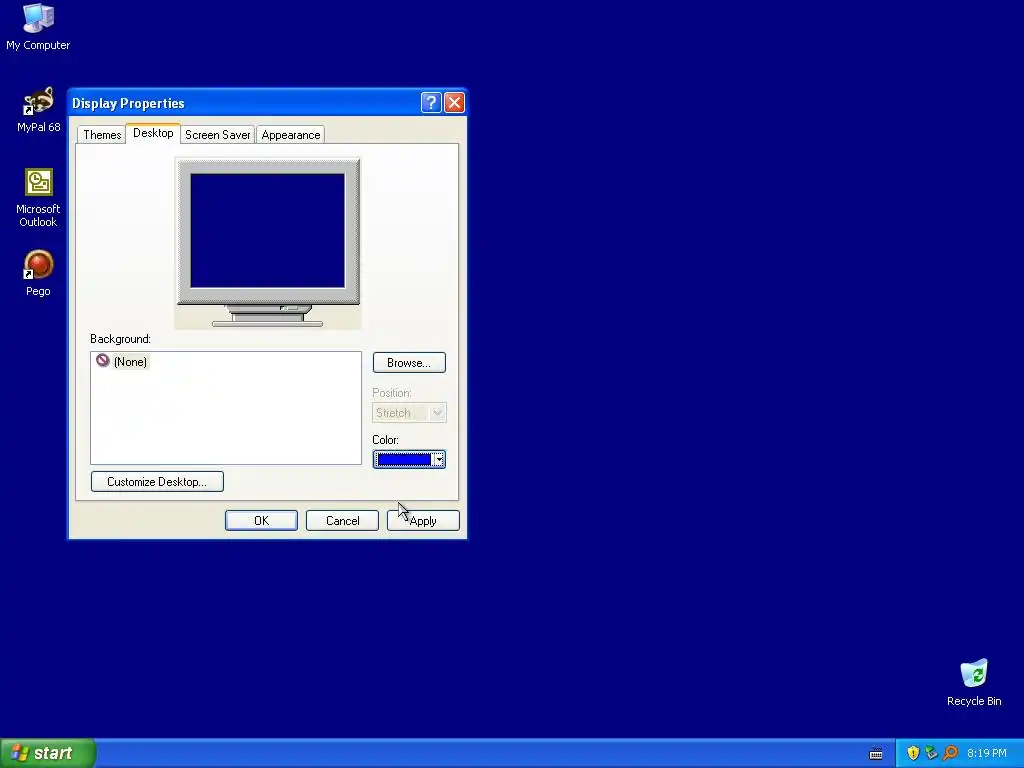
Task: Switch to the Appearance tab
Action: tap(291, 135)
